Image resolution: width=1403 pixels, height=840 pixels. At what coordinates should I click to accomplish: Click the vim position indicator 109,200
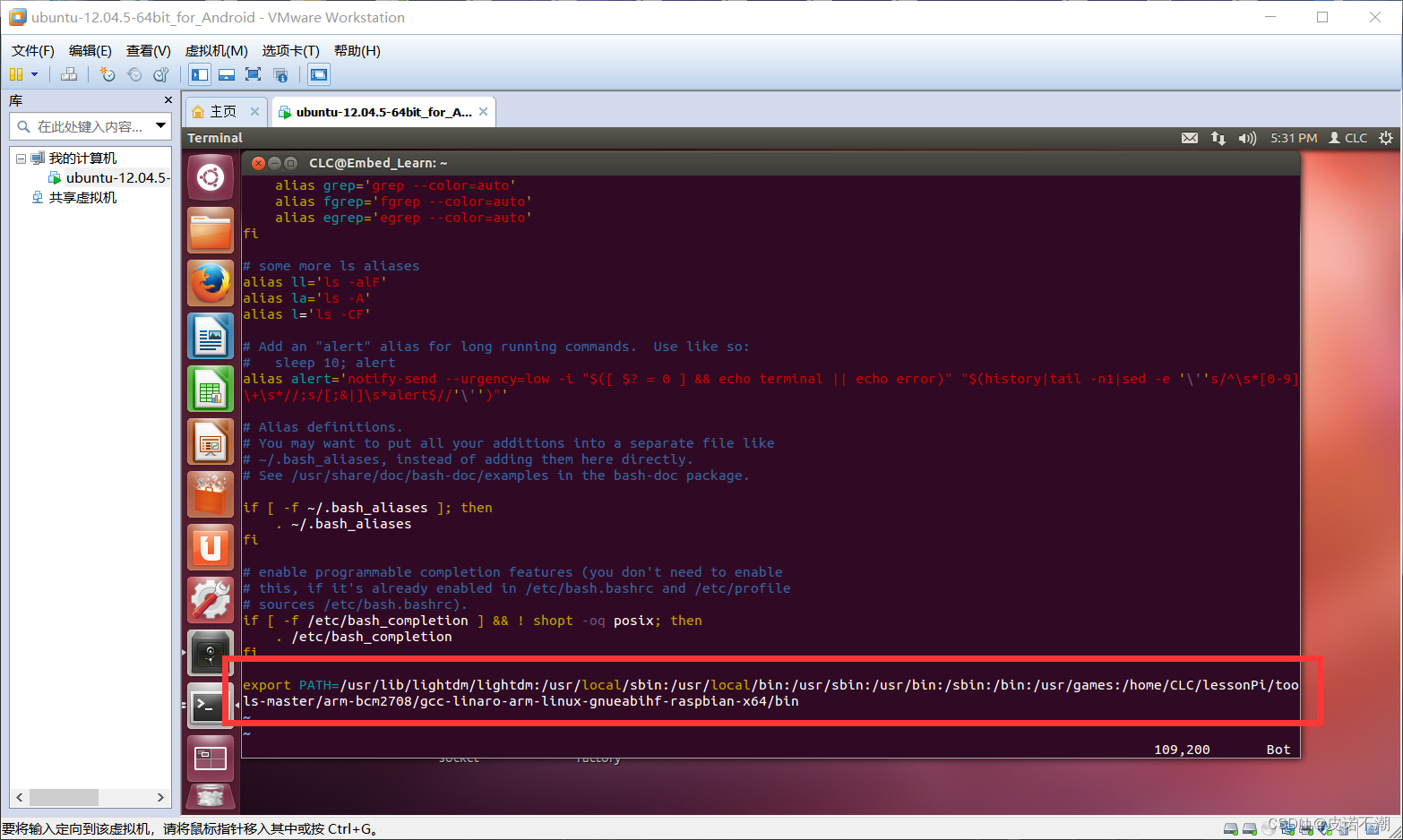1182,750
